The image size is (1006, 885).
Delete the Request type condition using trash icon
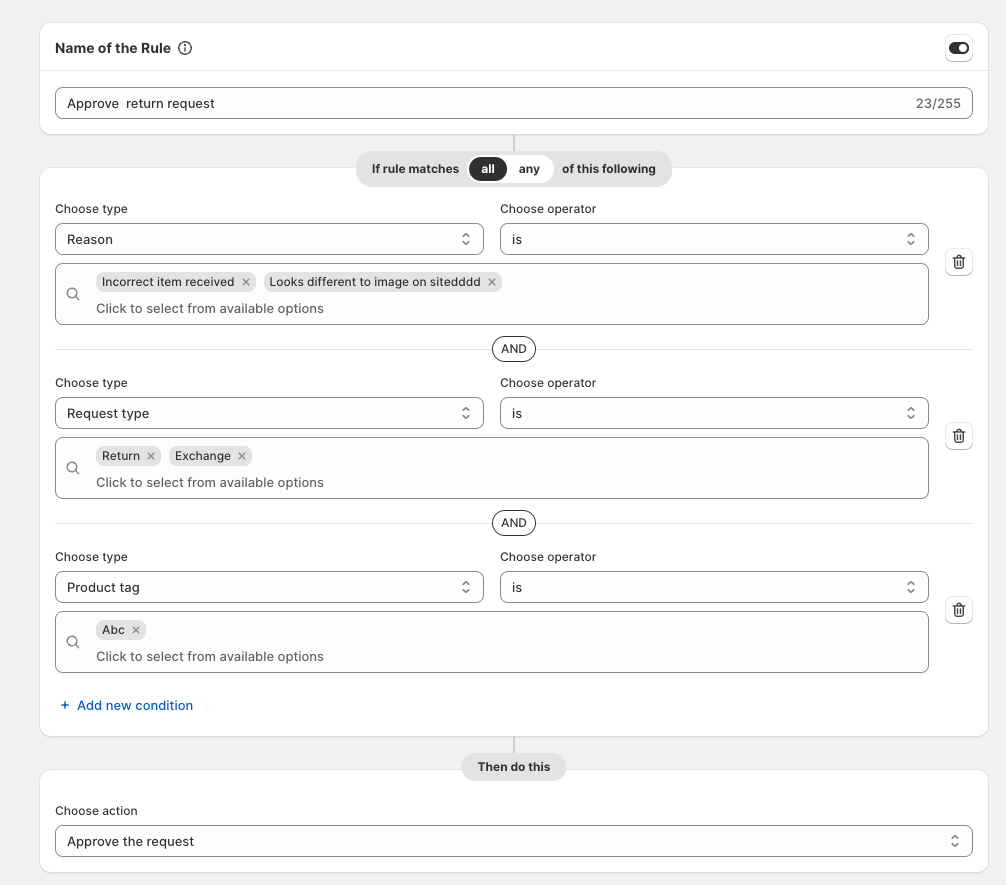click(958, 435)
